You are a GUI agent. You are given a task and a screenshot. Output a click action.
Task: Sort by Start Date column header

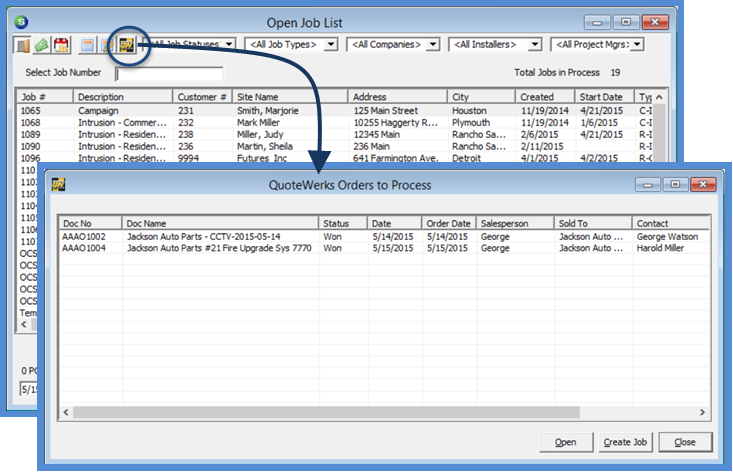pos(604,97)
